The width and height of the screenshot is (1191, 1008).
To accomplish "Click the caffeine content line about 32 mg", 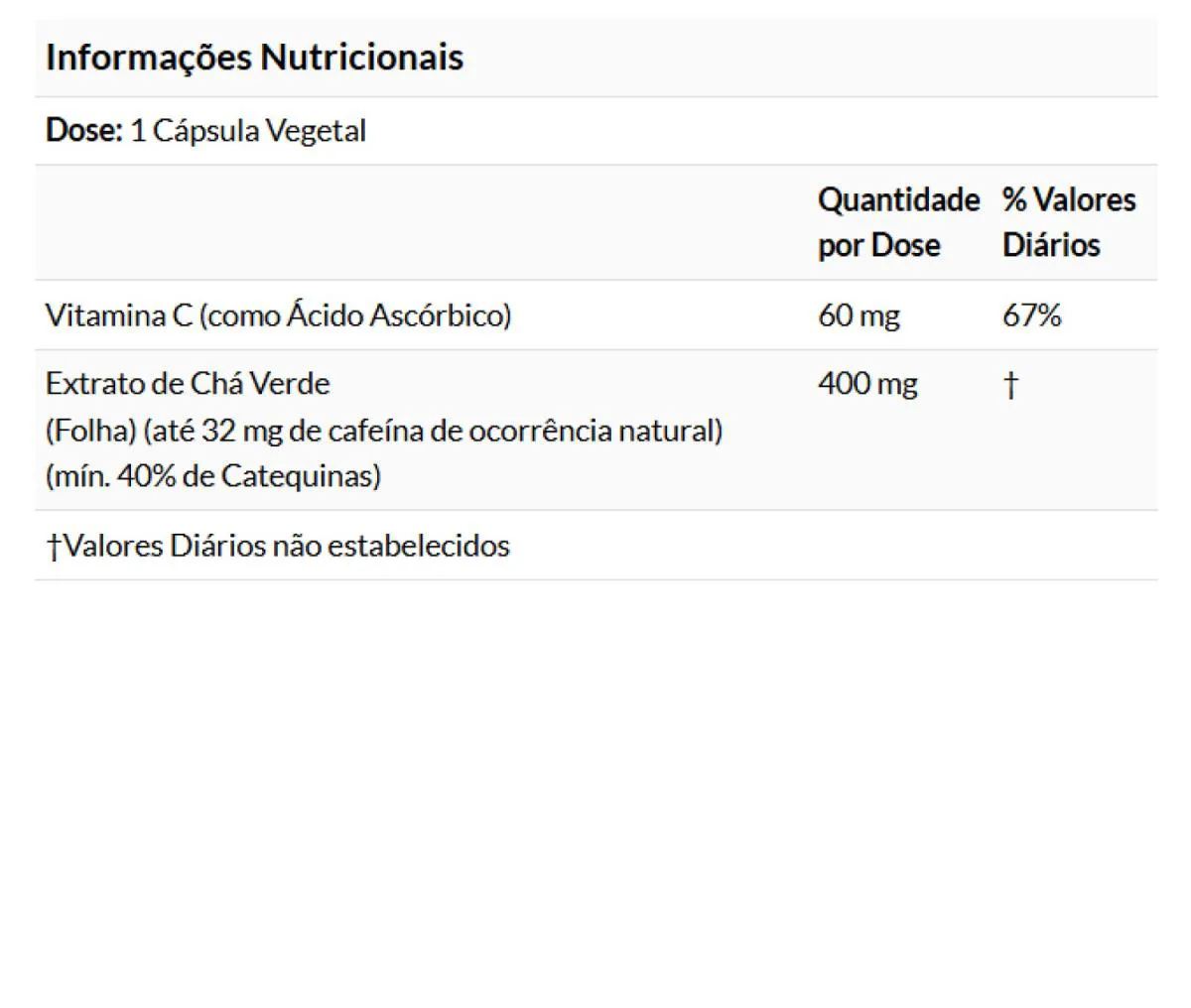I will (x=384, y=431).
